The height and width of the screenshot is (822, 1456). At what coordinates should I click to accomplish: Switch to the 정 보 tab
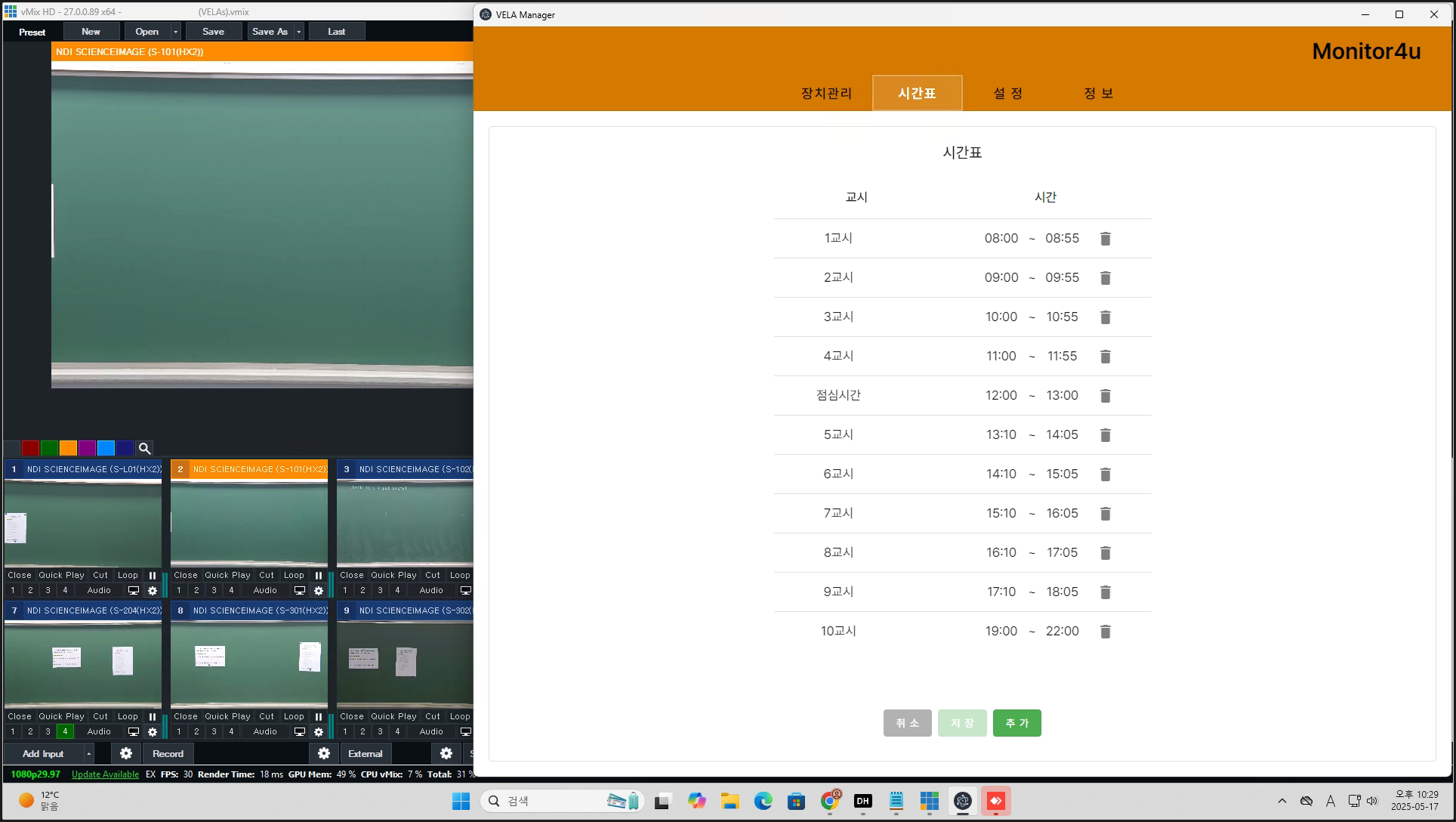pos(1098,93)
